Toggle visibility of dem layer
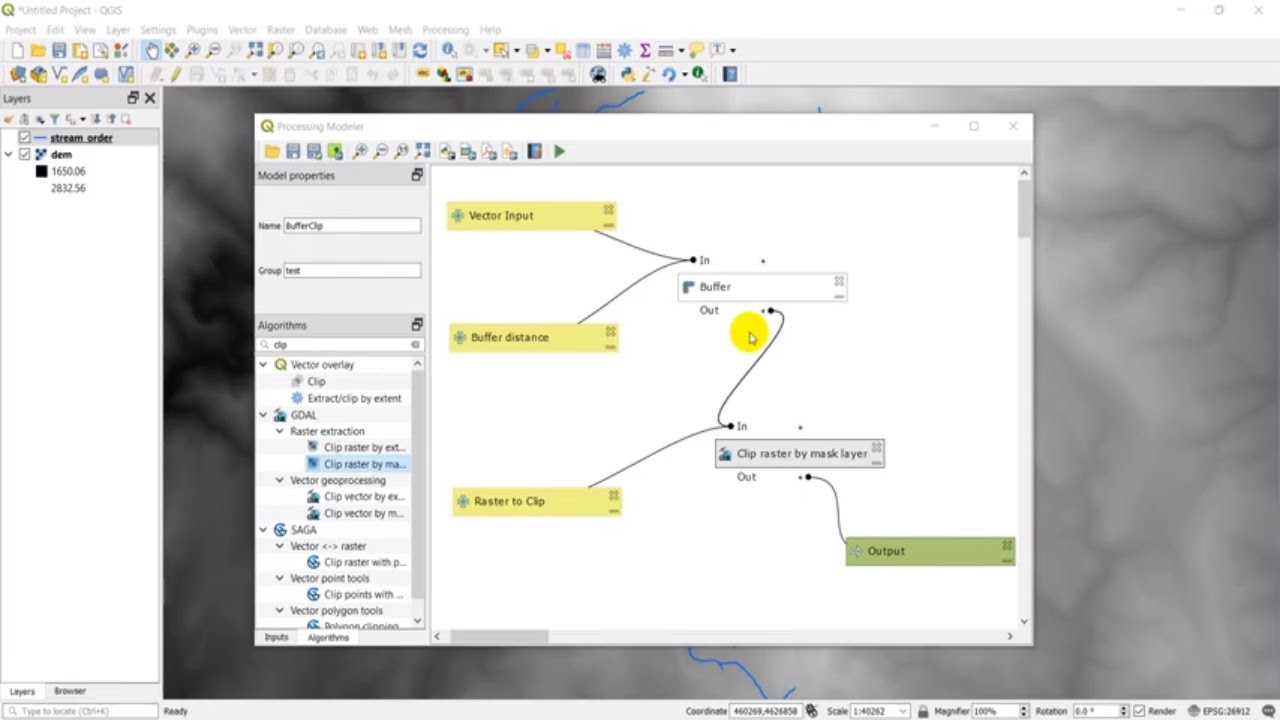Screen dimensions: 1280x720 [x=25, y=154]
